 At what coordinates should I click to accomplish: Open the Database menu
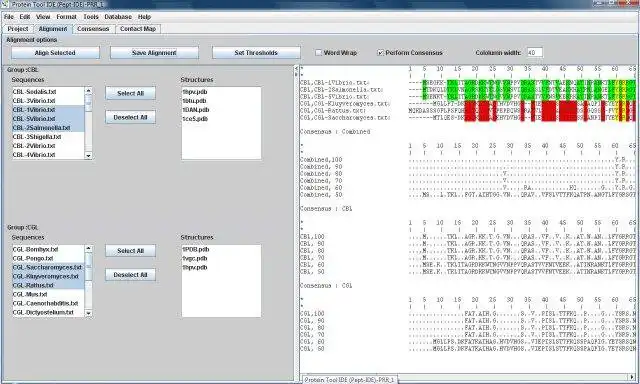pyautogui.click(x=118, y=17)
